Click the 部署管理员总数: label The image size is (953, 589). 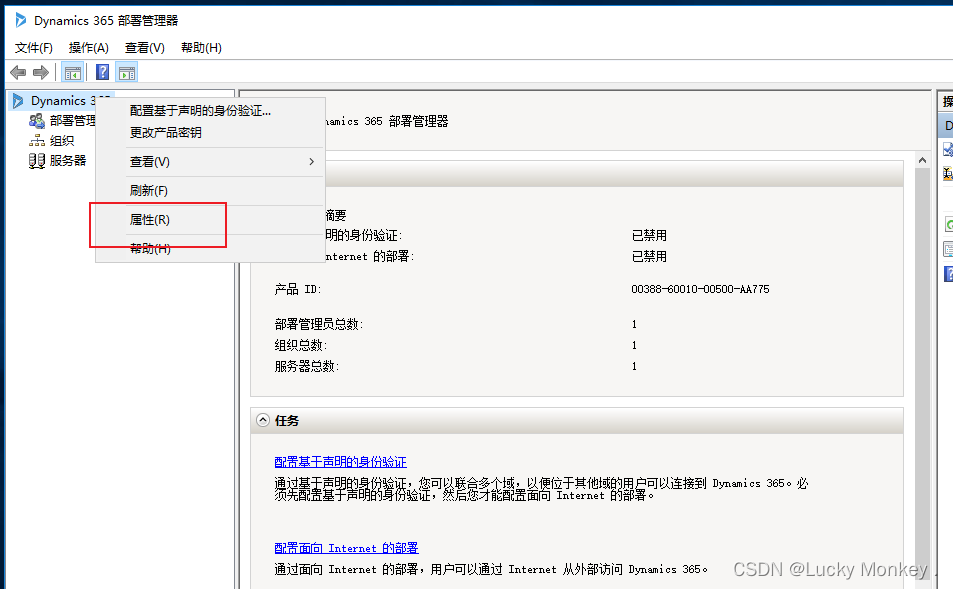pos(318,324)
